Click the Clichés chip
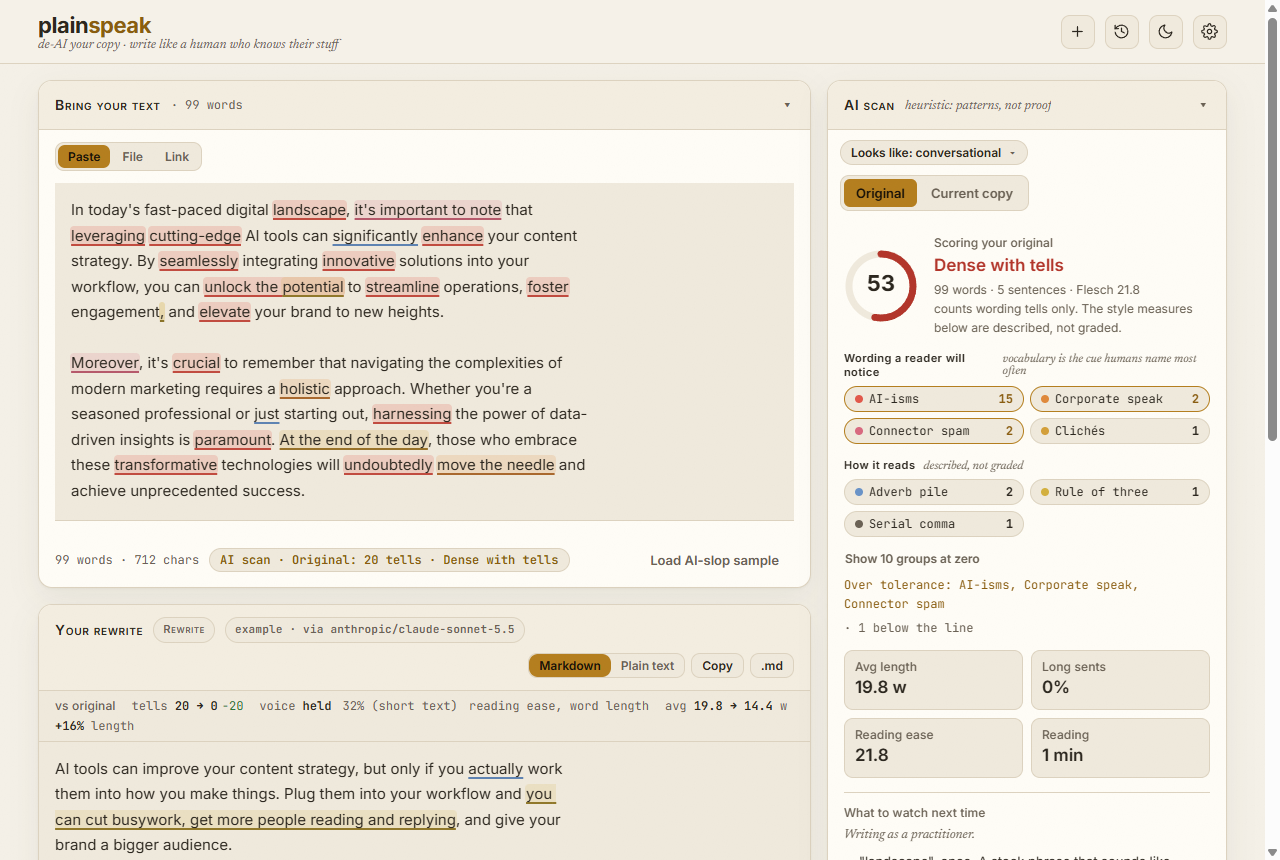Image resolution: width=1280 pixels, height=860 pixels. 1120,431
